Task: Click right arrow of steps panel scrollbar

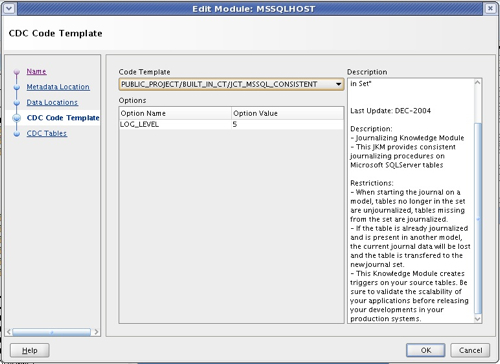Action: coord(96,332)
